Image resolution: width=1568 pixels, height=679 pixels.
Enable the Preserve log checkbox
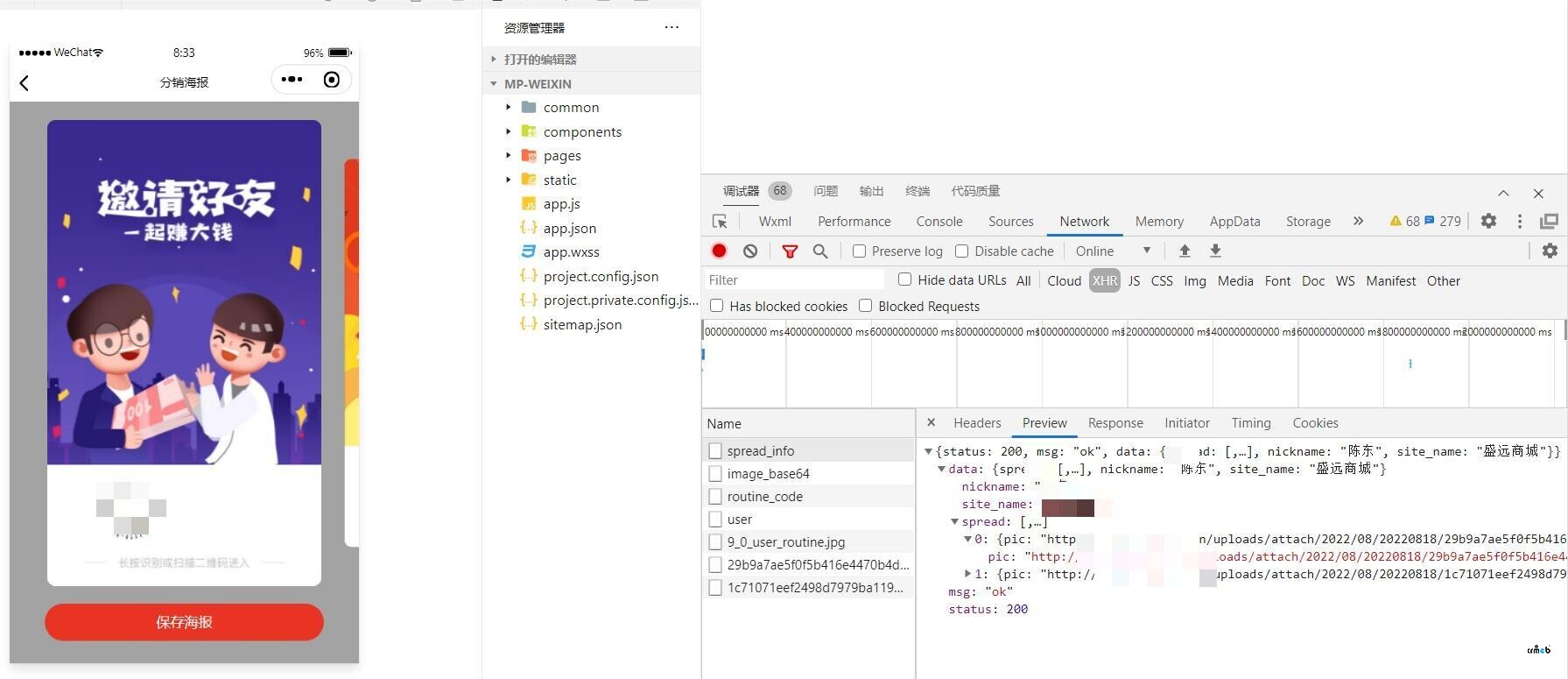pos(859,251)
